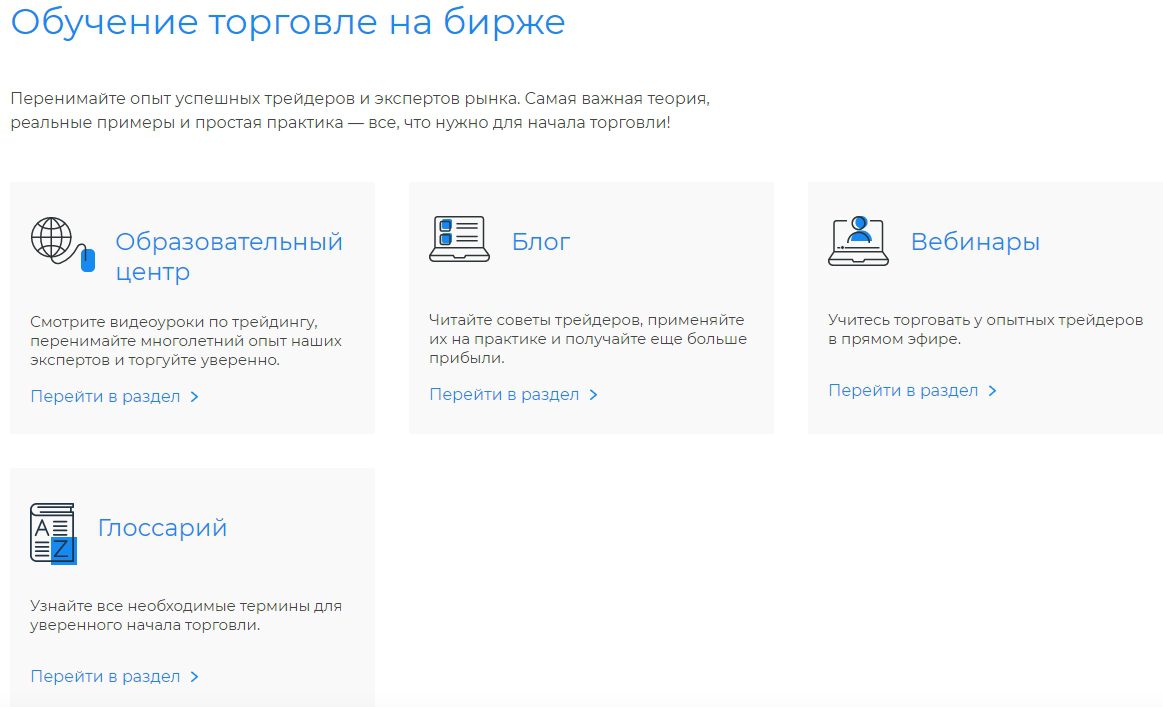Open the Блог card title
1163x707 pixels.
540,241
